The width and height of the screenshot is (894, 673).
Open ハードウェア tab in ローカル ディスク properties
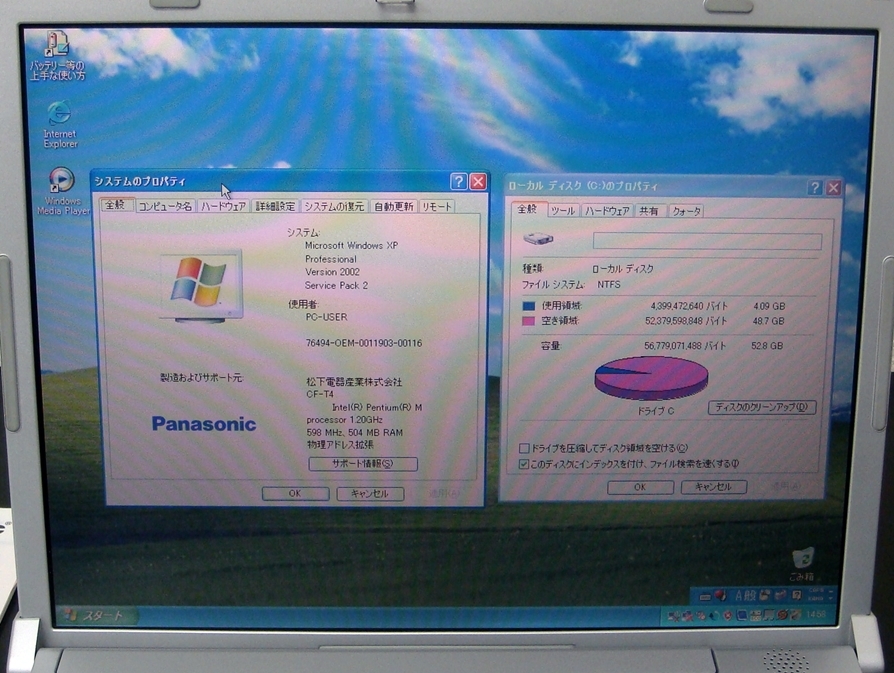click(x=607, y=211)
